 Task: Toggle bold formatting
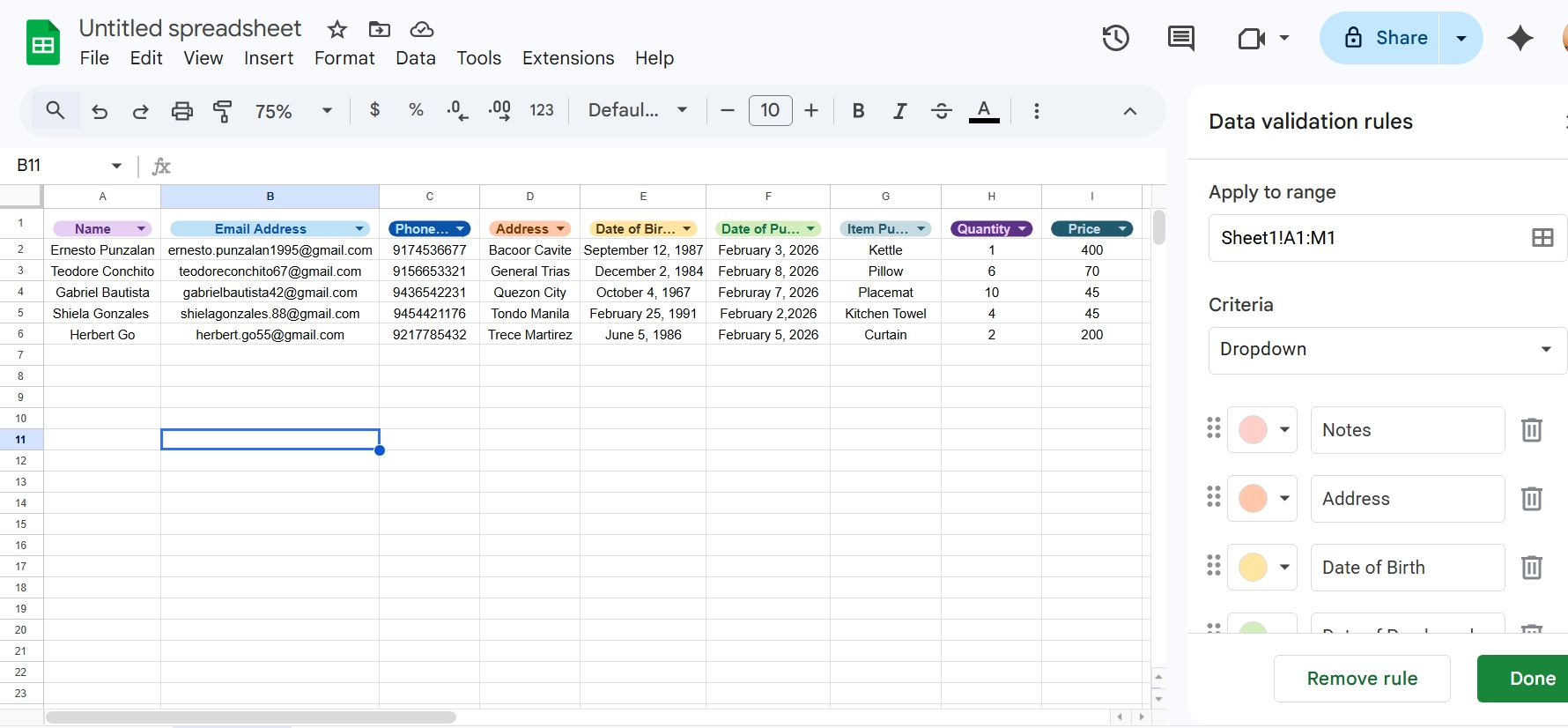(858, 110)
